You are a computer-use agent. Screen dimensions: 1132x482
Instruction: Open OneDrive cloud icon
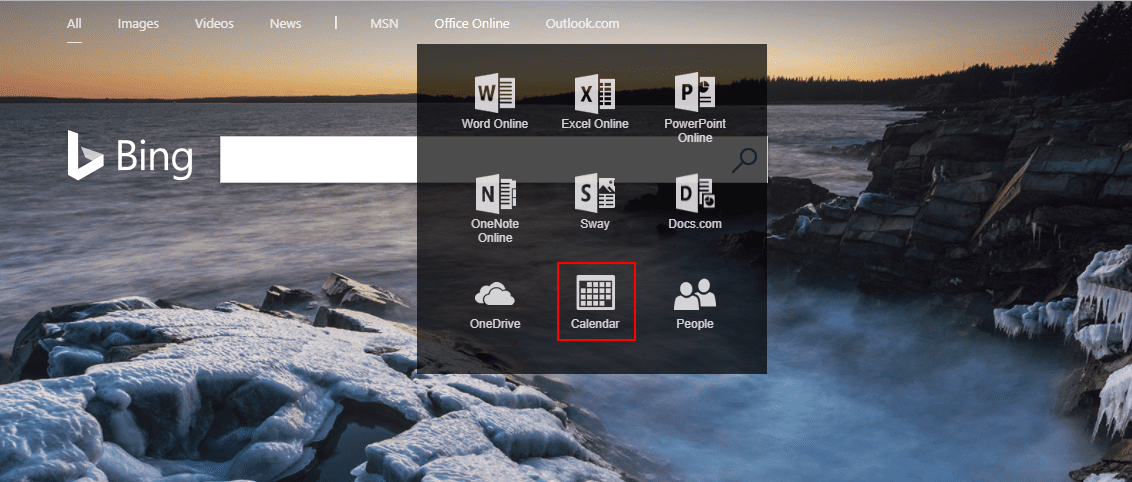point(495,294)
